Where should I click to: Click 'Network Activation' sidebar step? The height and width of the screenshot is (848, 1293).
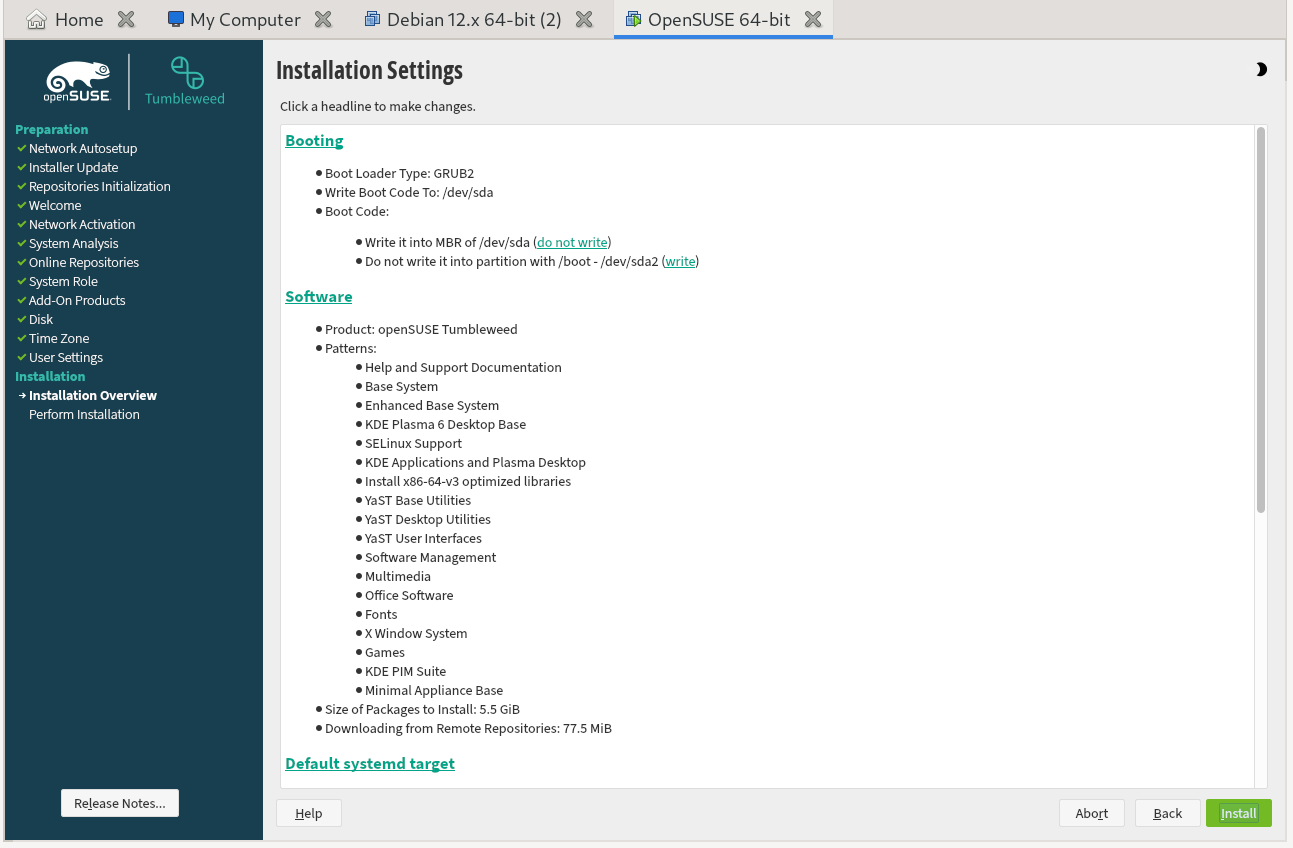pyautogui.click(x=82, y=225)
